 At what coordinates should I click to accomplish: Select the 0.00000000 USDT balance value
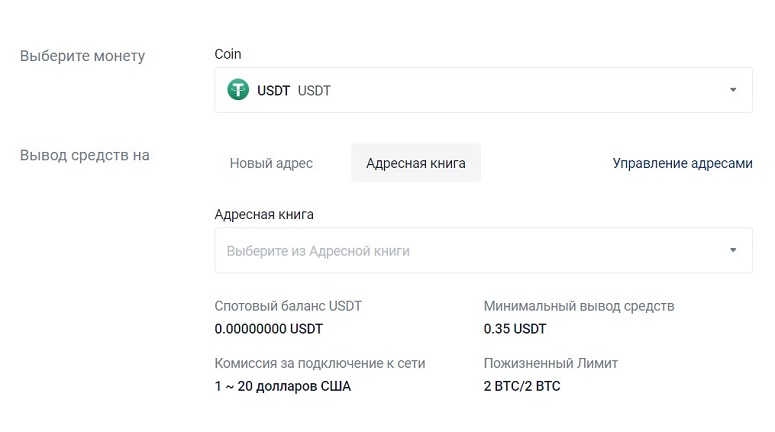pos(268,328)
